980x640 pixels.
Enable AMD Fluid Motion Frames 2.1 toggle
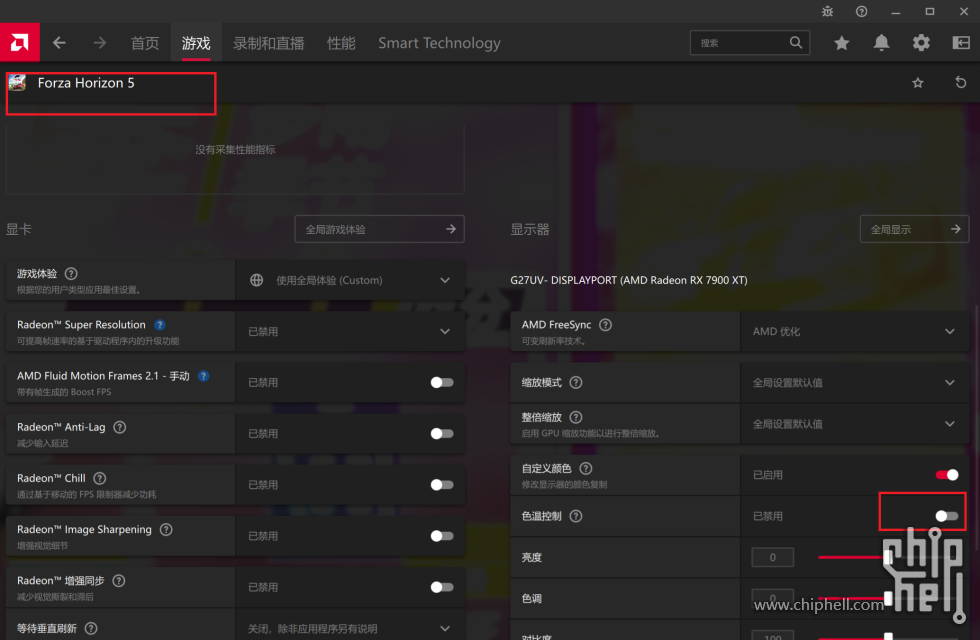pyautogui.click(x=442, y=382)
